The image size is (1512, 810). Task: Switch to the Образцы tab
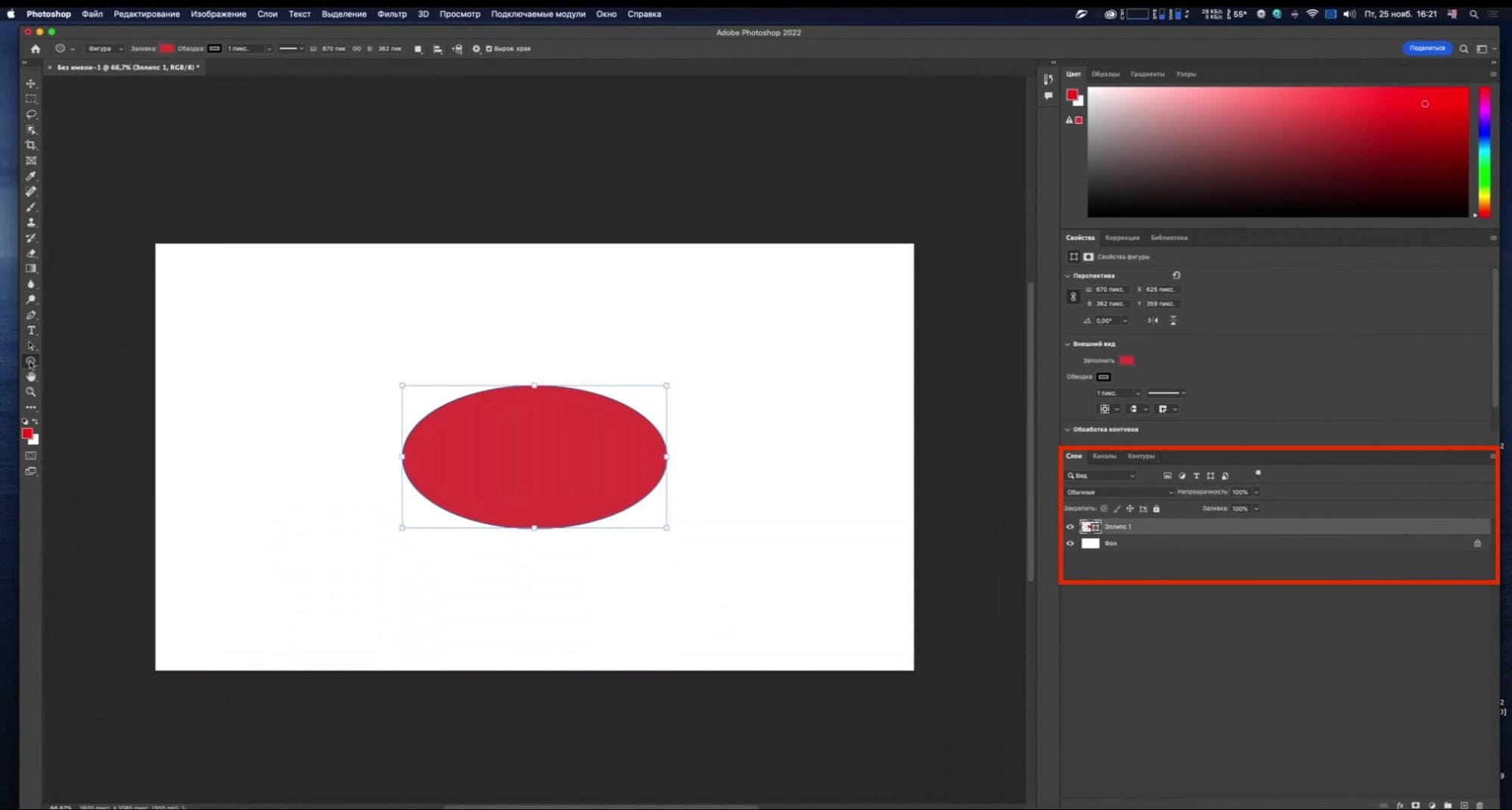pyautogui.click(x=1105, y=74)
